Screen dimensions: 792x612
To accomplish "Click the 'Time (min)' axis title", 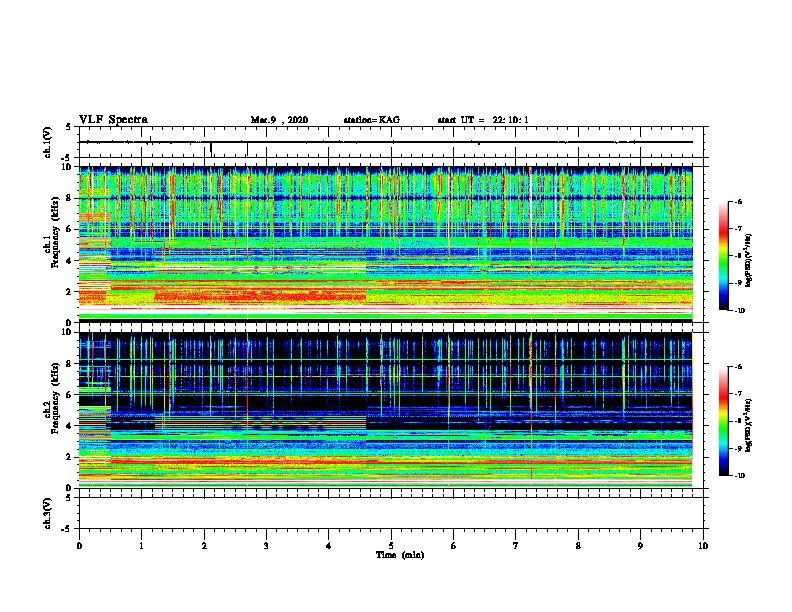I will coord(400,555).
